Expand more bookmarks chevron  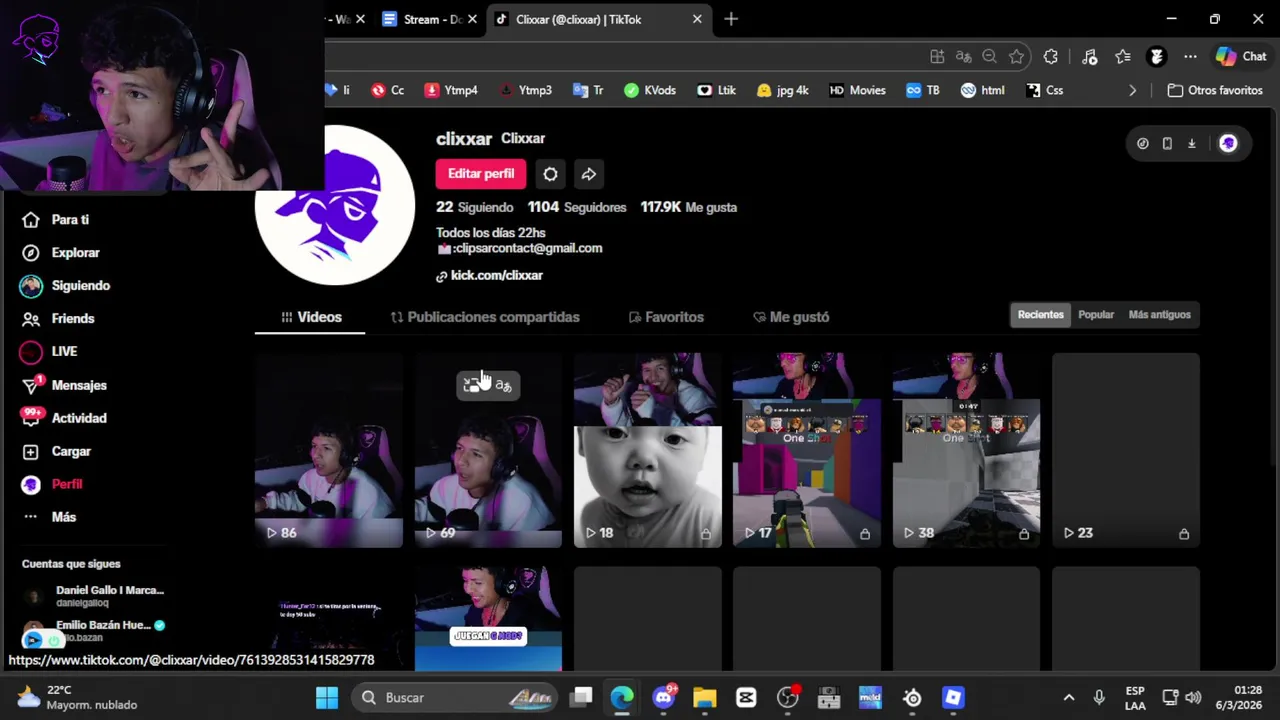point(1132,90)
